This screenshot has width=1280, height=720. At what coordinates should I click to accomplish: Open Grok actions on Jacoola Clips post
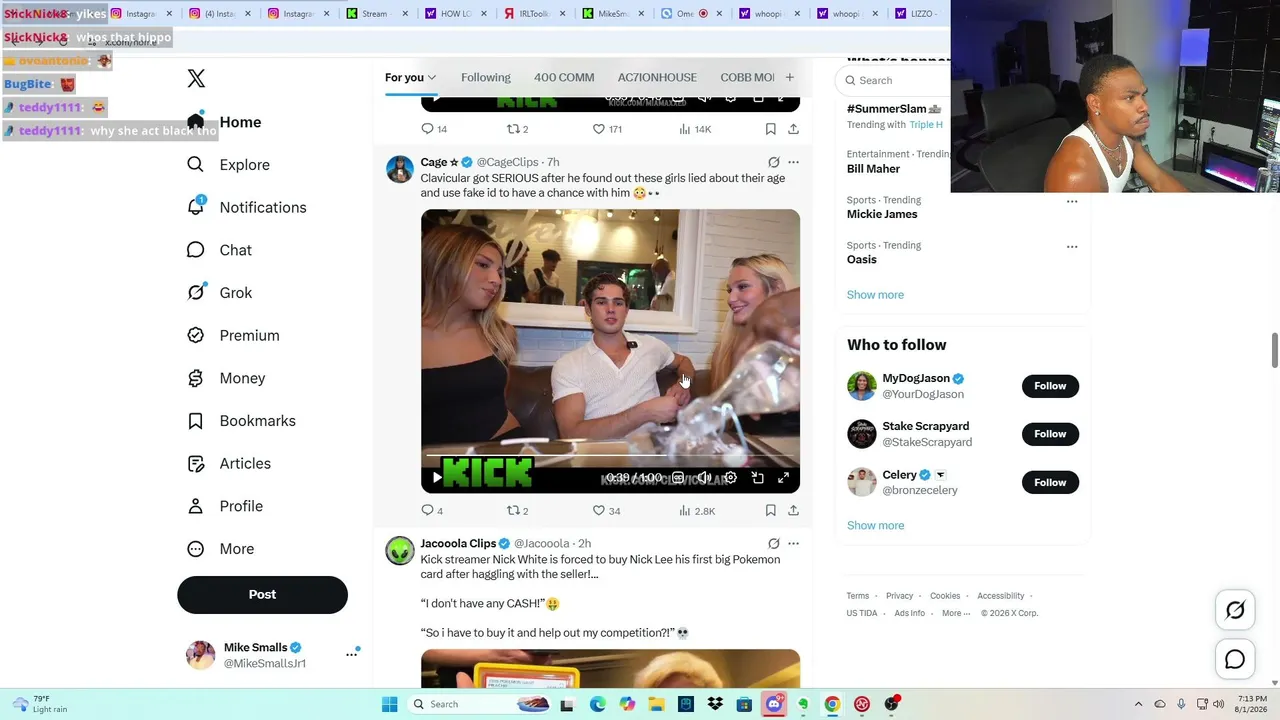pyautogui.click(x=773, y=544)
